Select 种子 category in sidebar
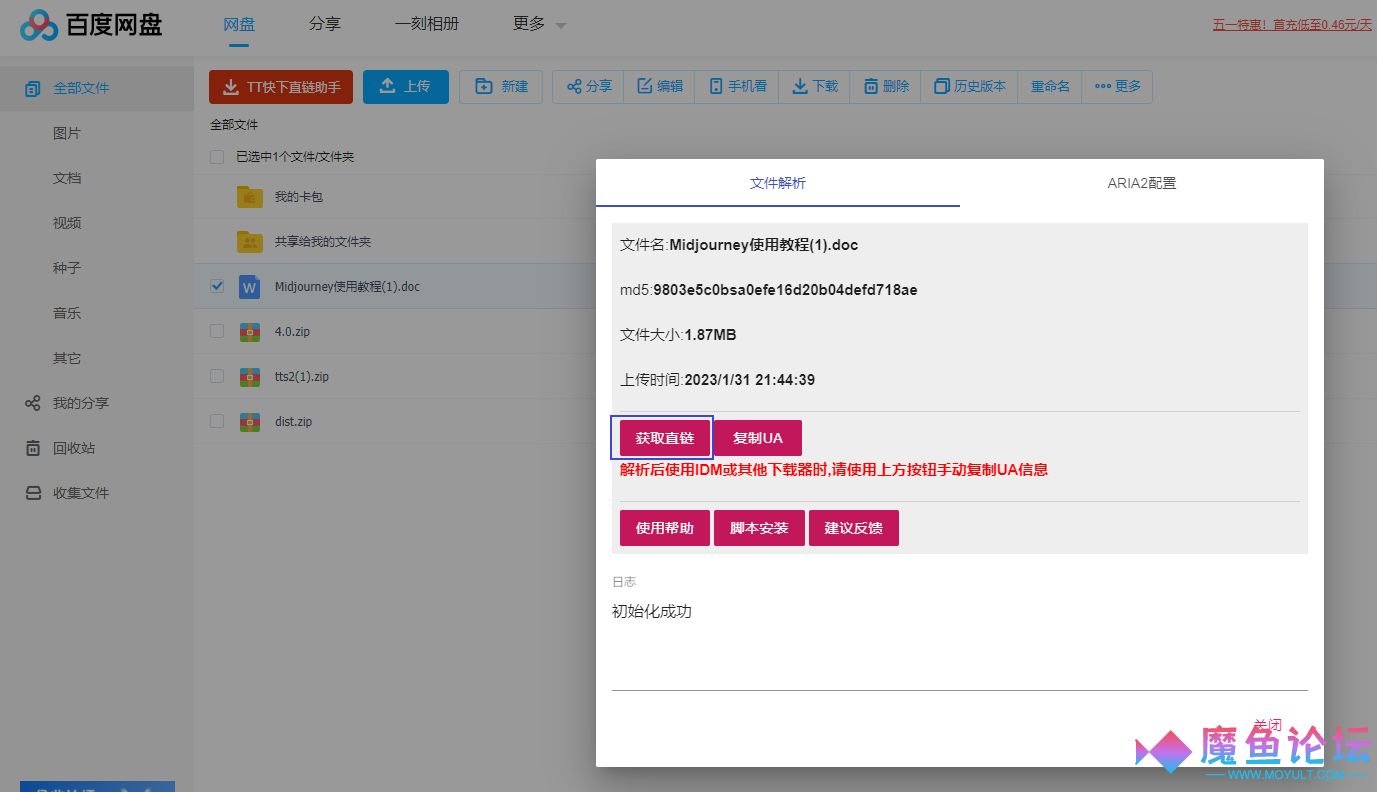 pyautogui.click(x=67, y=268)
